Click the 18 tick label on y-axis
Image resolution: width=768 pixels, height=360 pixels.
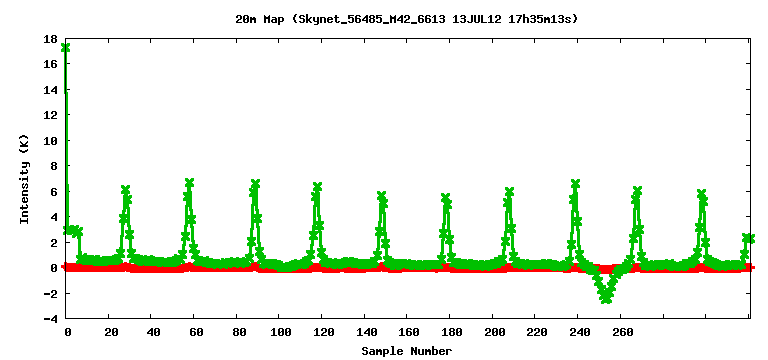click(x=50, y=39)
